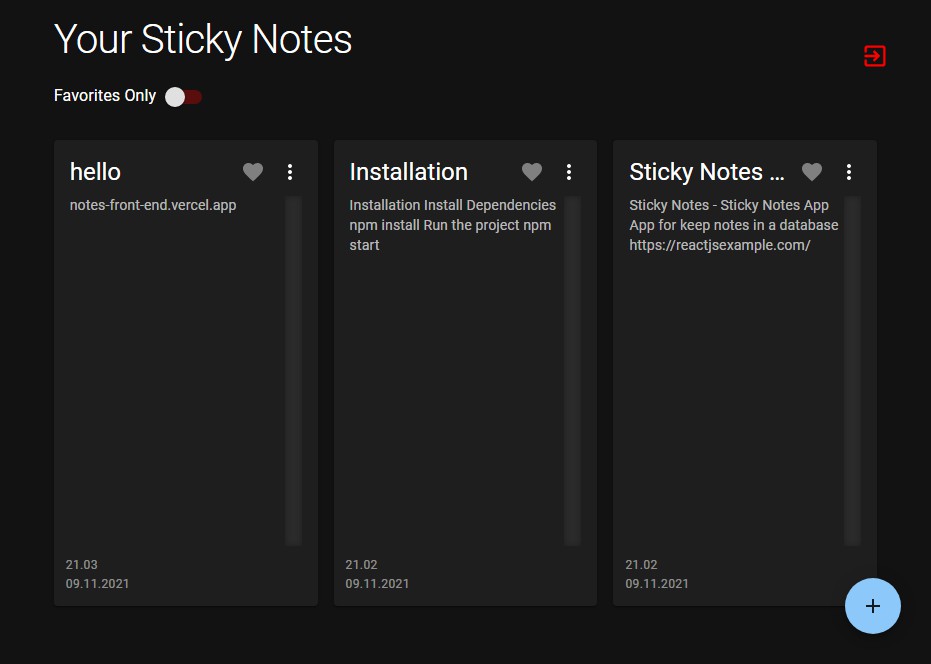Click the red logout icon
This screenshot has height=664, width=931.
(874, 56)
